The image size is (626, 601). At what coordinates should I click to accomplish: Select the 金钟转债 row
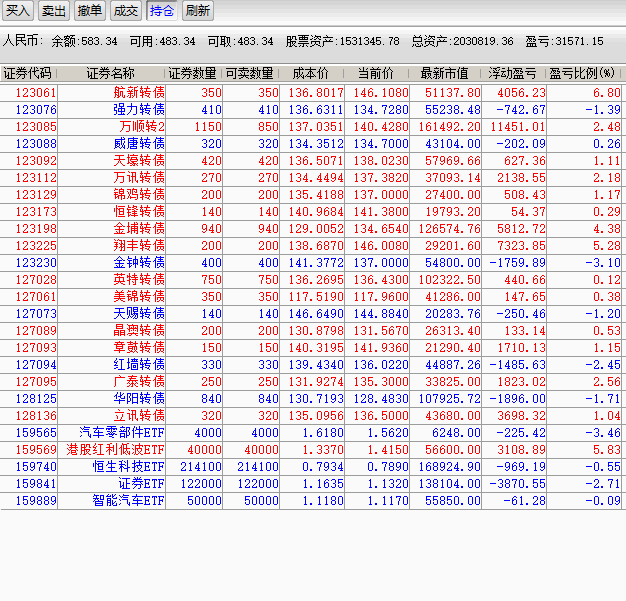click(139, 262)
